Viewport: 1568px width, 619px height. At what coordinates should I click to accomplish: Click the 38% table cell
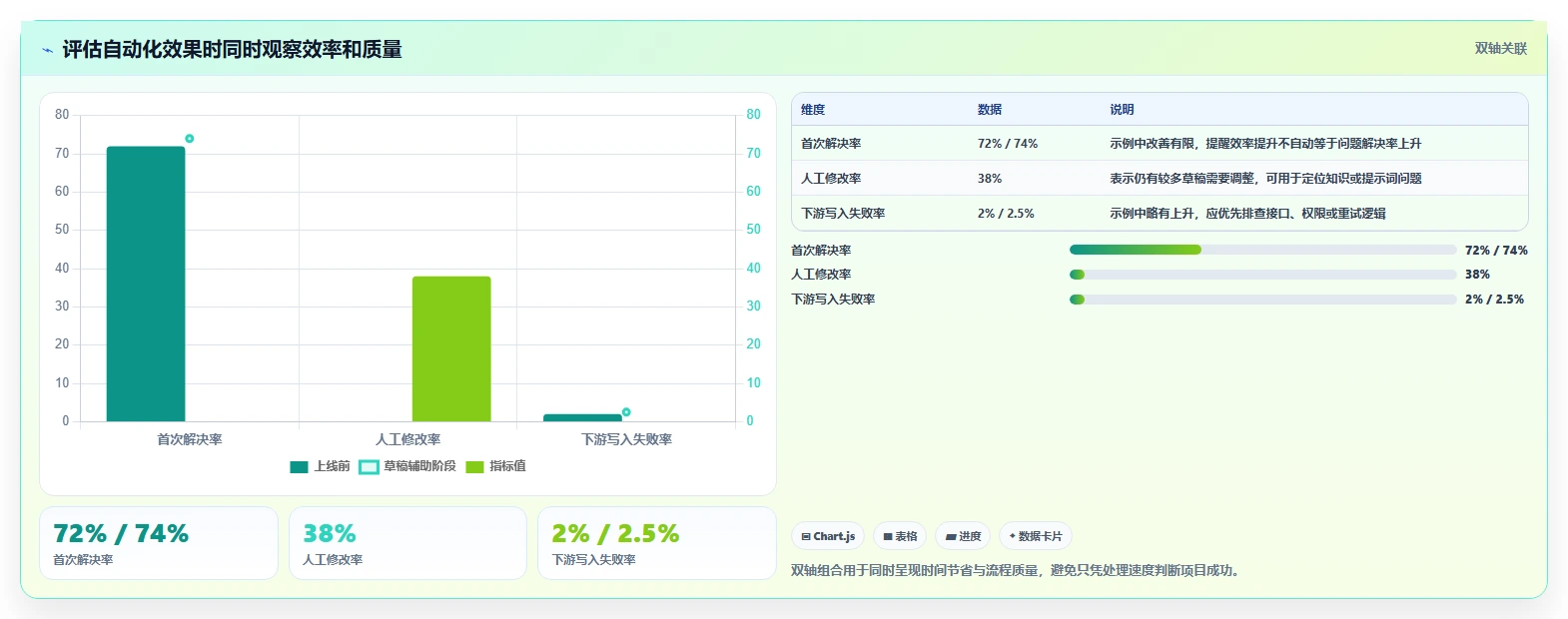pyautogui.click(x=990, y=179)
